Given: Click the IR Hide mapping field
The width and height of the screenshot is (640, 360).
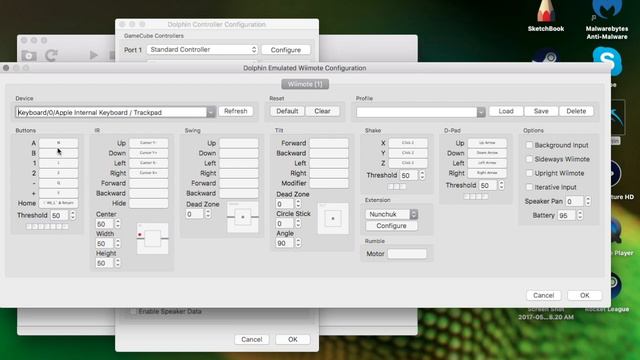Looking at the screenshot, I should [x=149, y=203].
